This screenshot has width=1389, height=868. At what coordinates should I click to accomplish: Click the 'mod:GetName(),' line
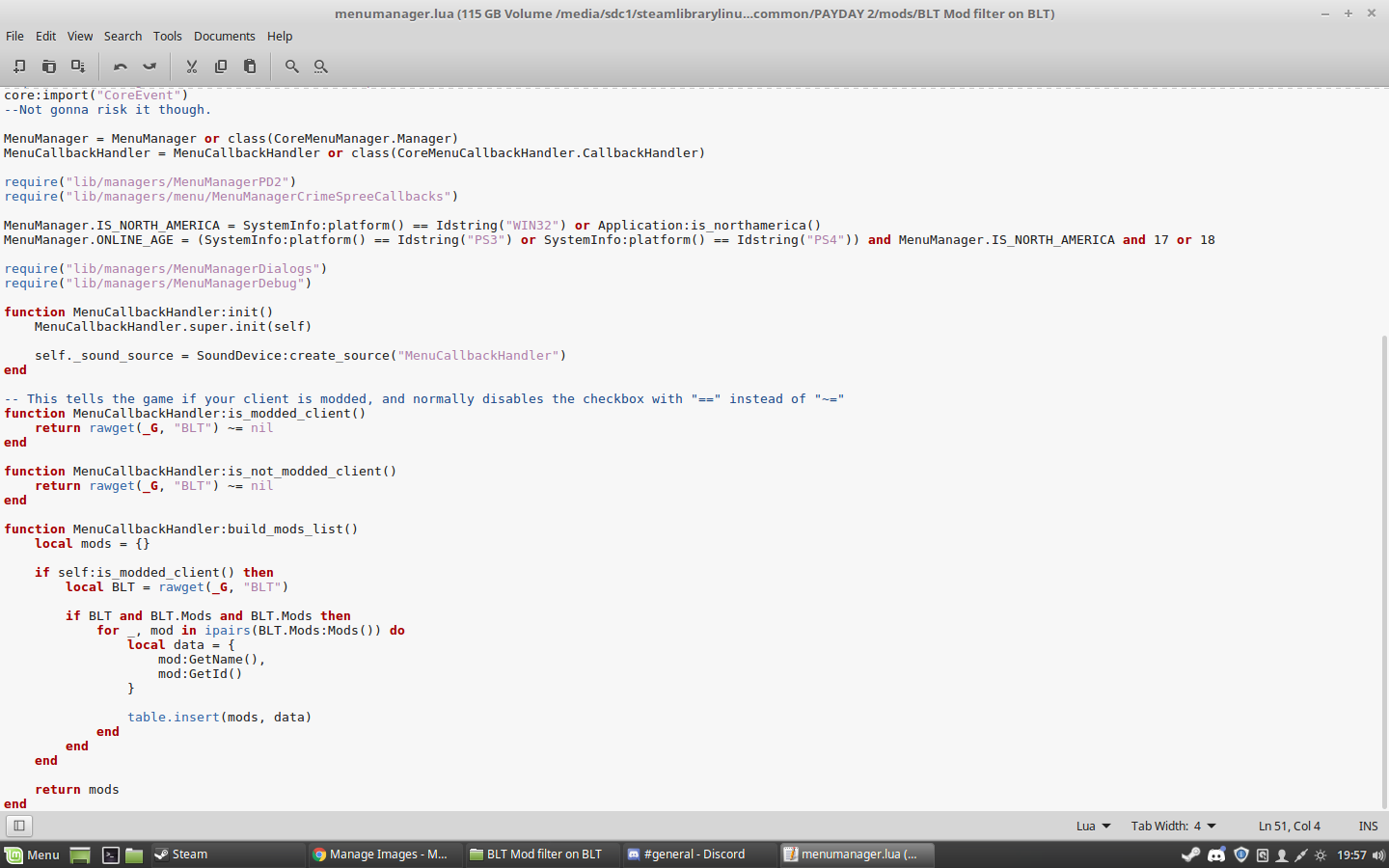tap(212, 660)
